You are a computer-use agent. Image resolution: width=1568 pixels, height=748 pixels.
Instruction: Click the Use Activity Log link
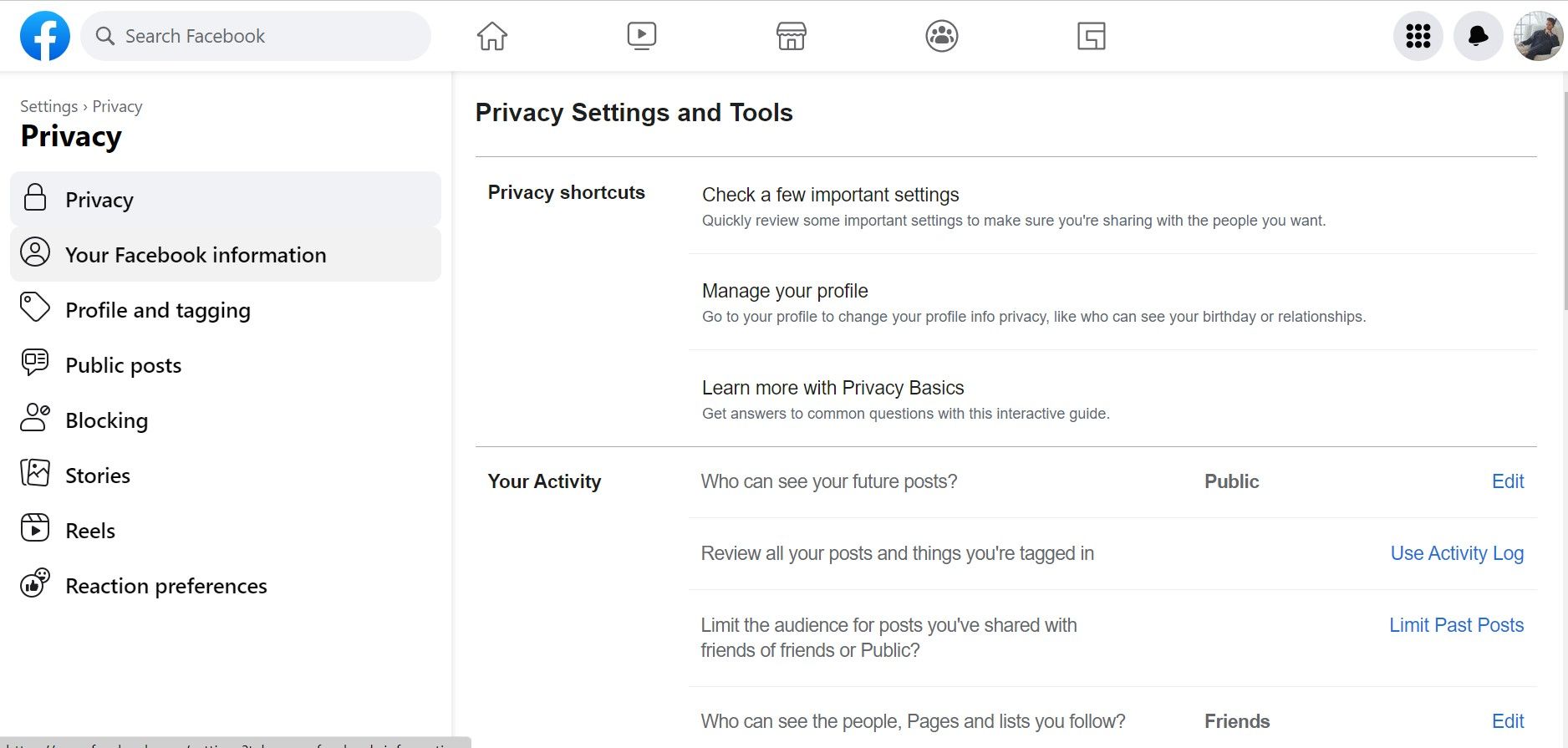point(1456,553)
